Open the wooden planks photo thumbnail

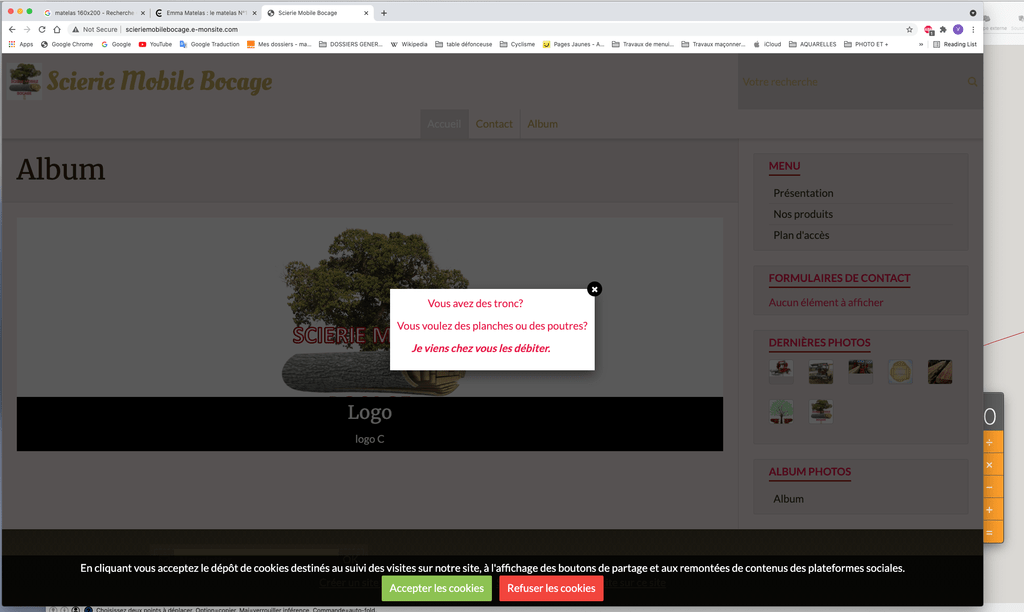pyautogui.click(x=940, y=371)
